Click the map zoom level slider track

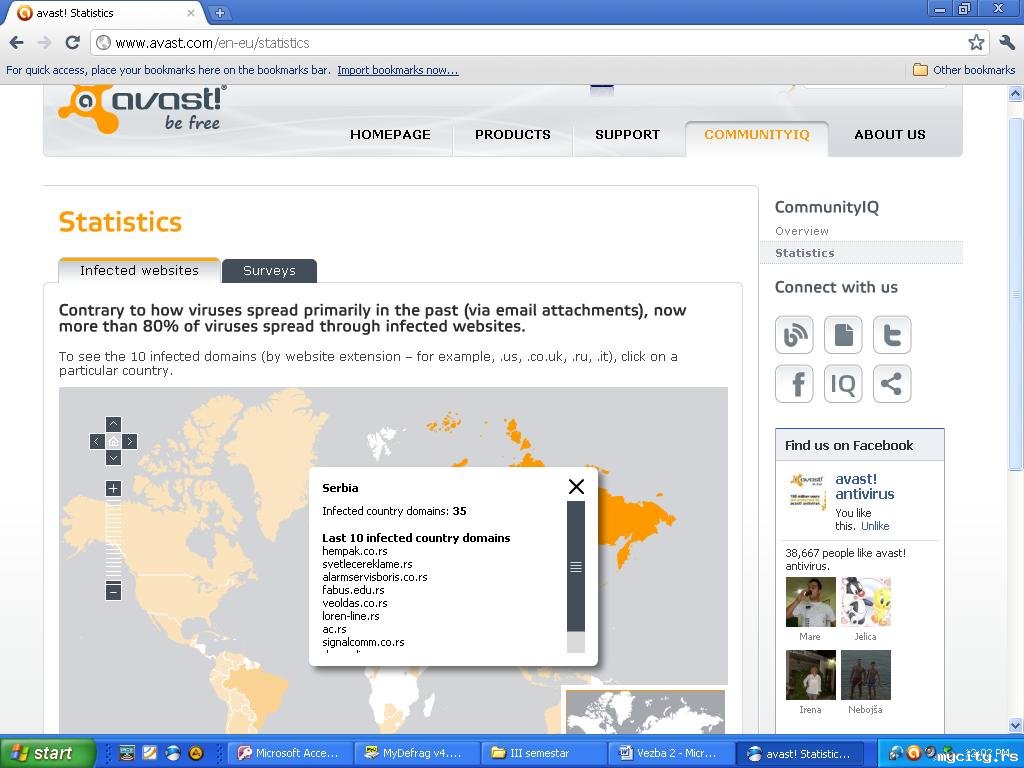coord(114,540)
